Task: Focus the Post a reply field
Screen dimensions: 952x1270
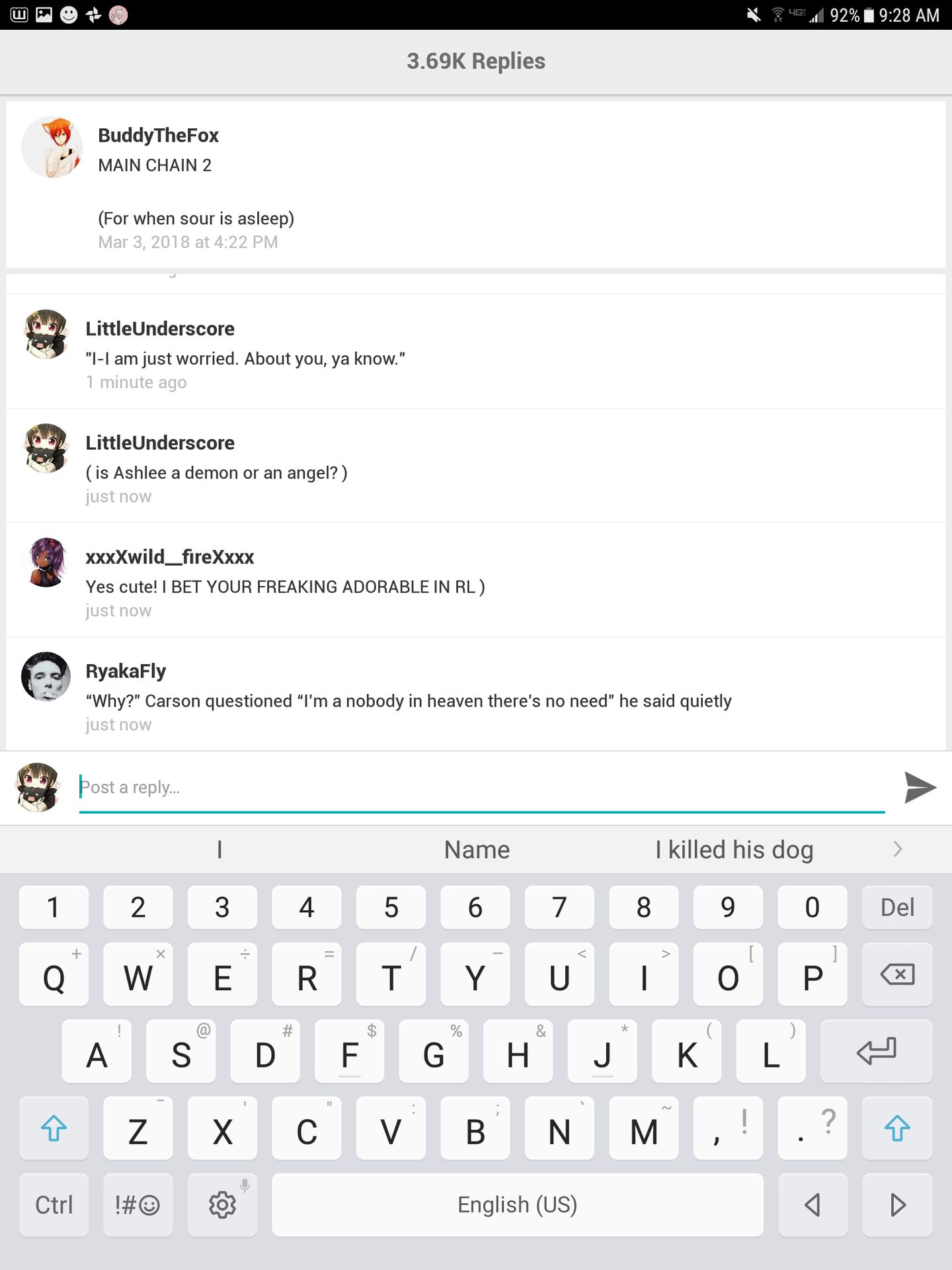Action: pos(482,787)
